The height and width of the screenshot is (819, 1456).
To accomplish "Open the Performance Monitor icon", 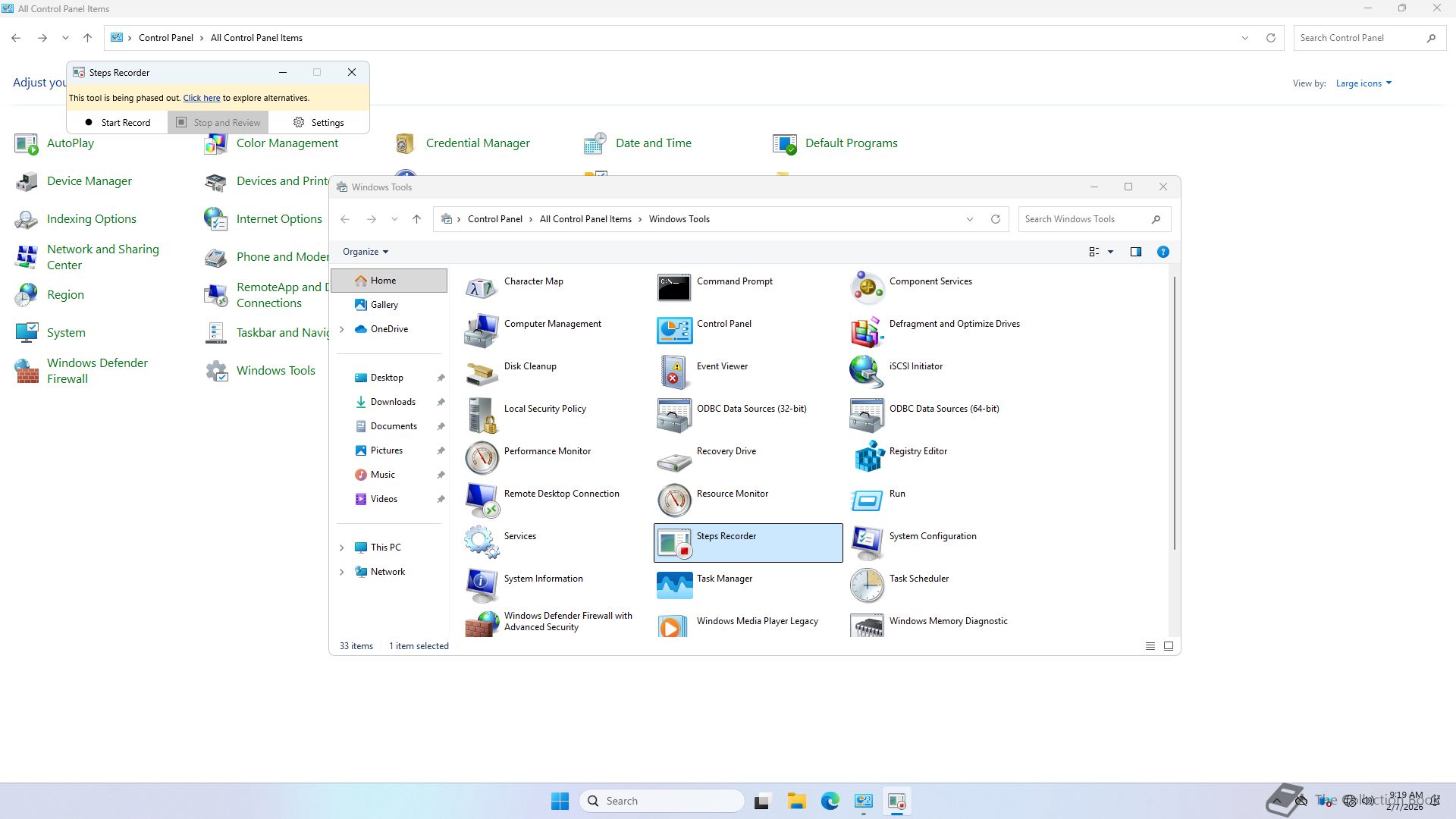I will coord(482,457).
